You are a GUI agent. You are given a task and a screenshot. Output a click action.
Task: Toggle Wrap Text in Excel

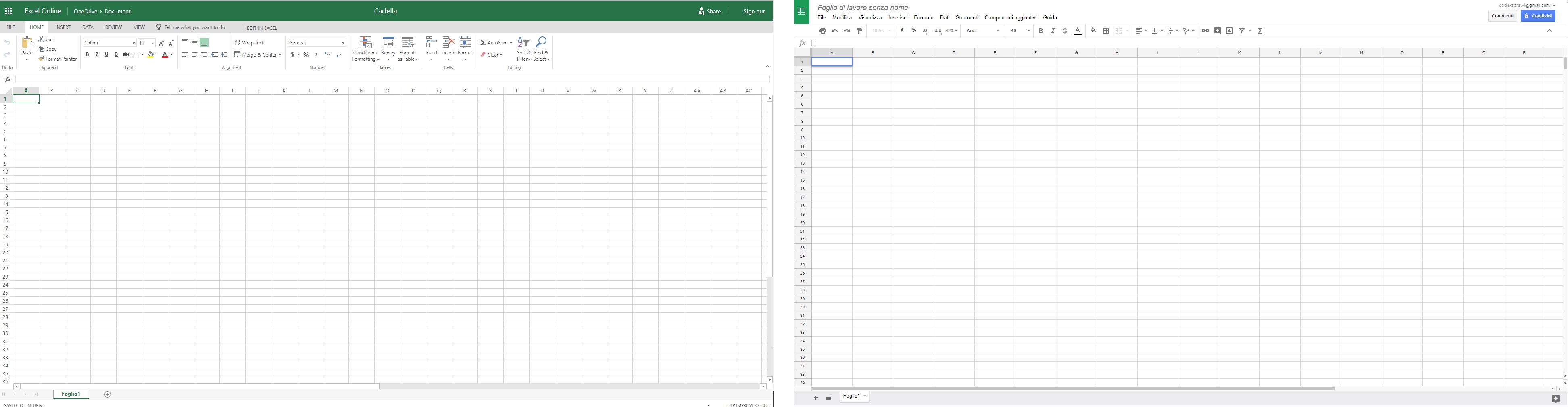(x=250, y=43)
